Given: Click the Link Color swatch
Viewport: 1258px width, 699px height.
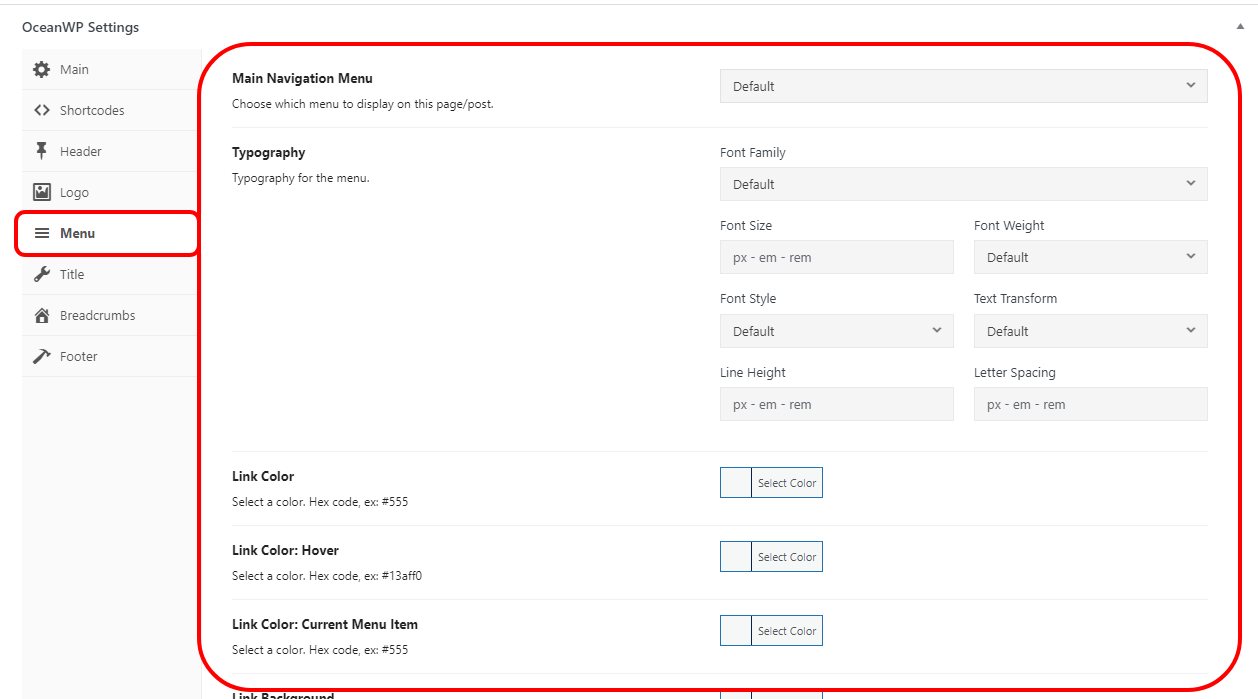Looking at the screenshot, I should [x=736, y=483].
